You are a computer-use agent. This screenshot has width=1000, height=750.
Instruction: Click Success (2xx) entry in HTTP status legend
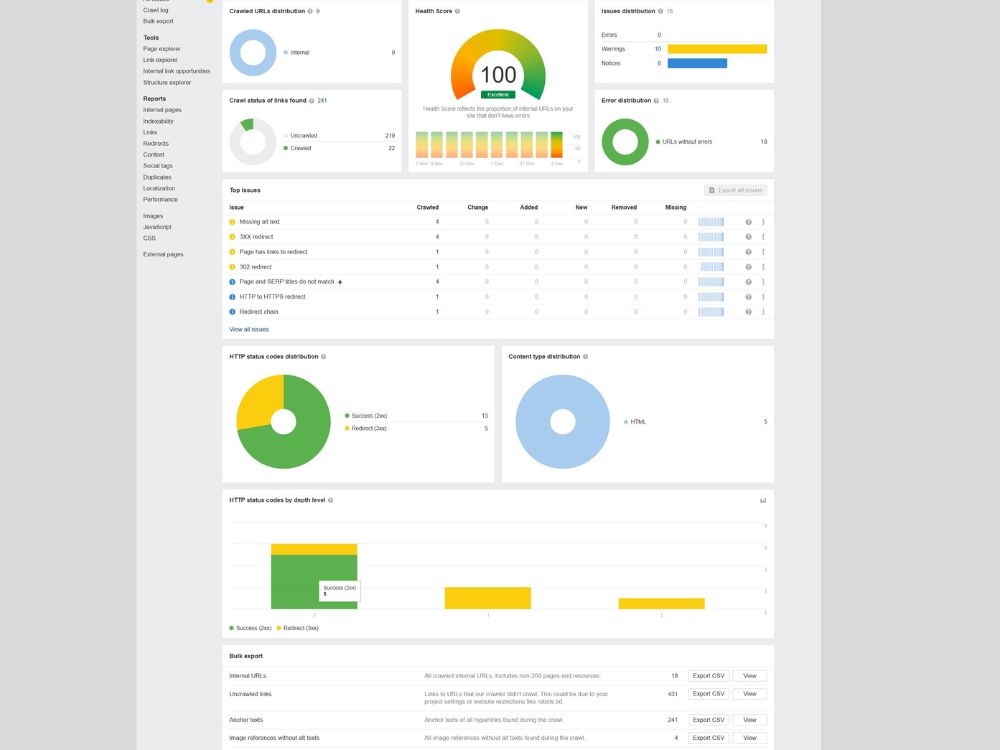pos(366,416)
